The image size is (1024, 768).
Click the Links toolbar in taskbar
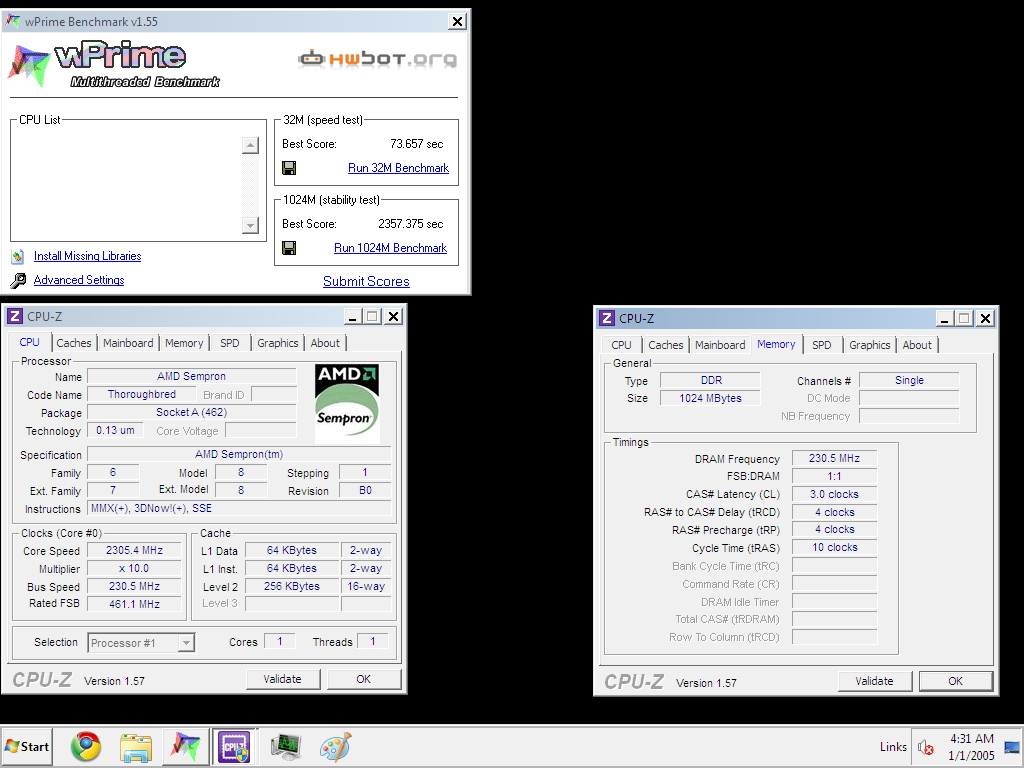[x=893, y=746]
